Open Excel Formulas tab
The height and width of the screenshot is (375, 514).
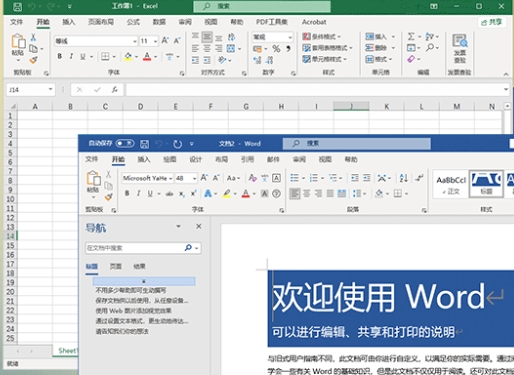[x=133, y=22]
